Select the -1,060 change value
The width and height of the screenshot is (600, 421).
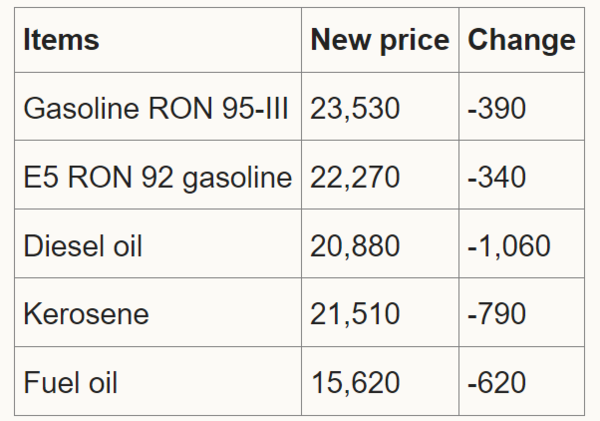509,246
